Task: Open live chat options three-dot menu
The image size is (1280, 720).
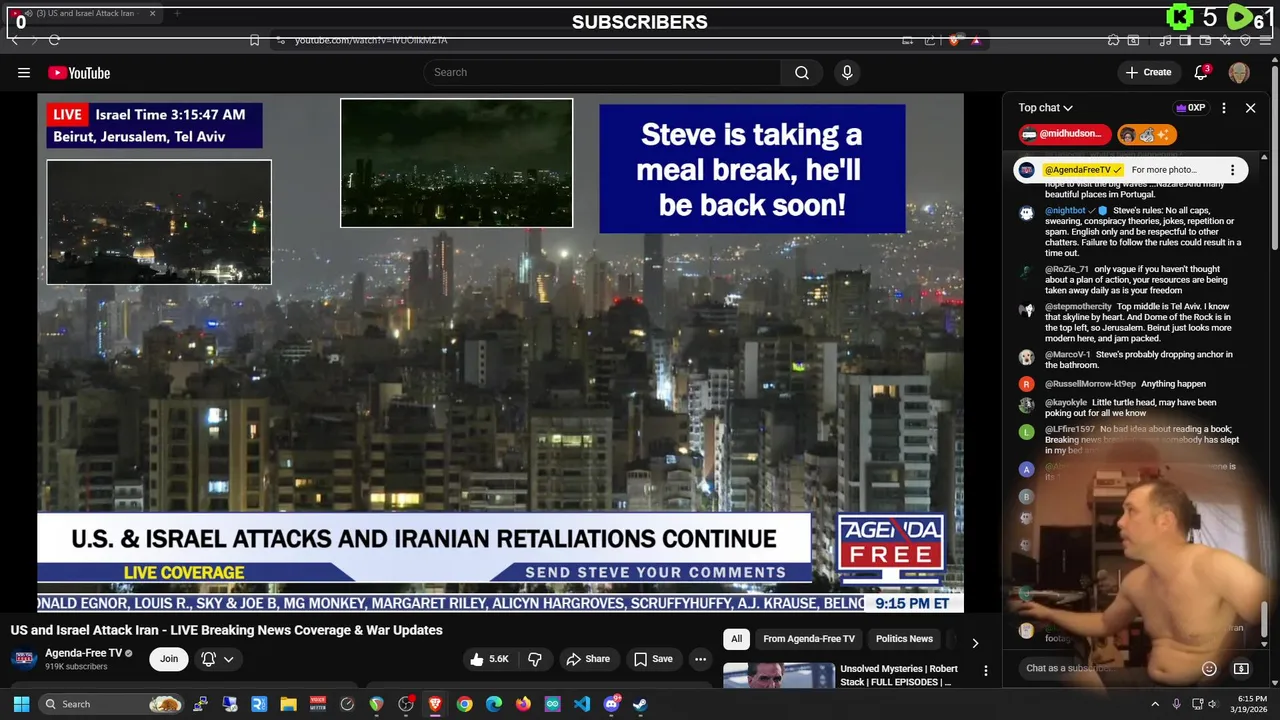Action: click(1224, 108)
